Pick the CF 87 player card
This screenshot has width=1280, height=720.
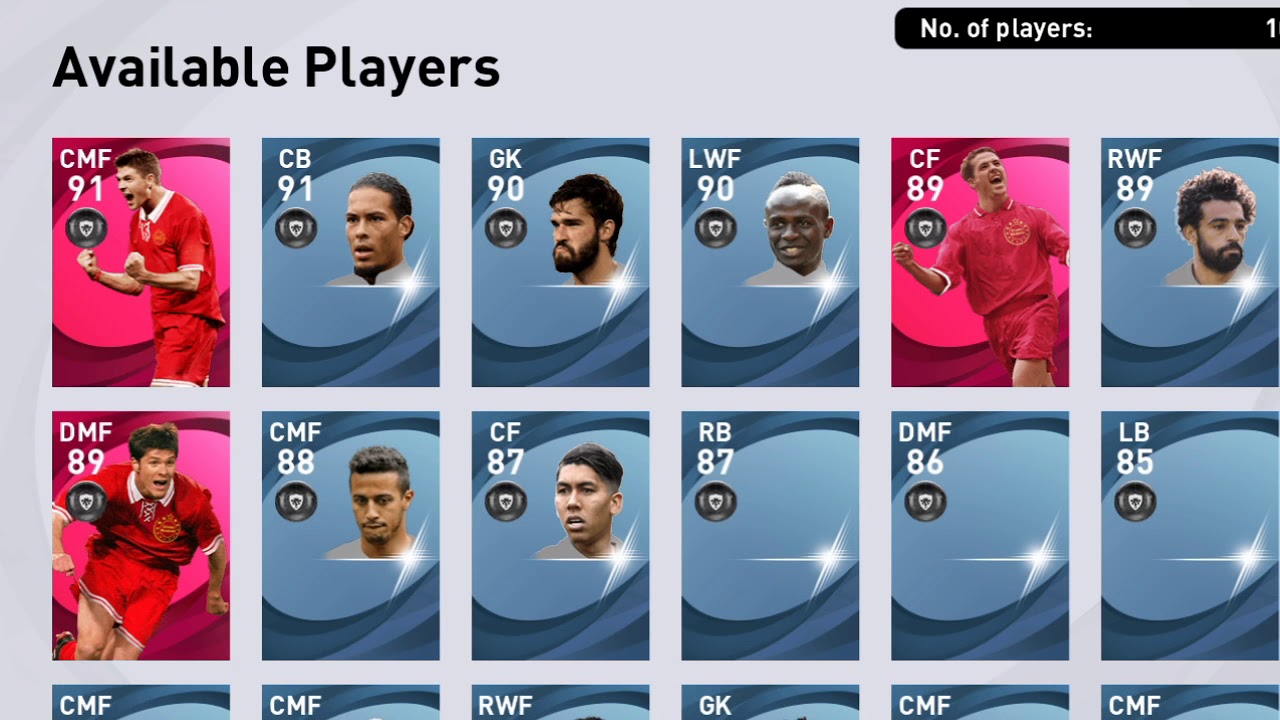pos(561,536)
